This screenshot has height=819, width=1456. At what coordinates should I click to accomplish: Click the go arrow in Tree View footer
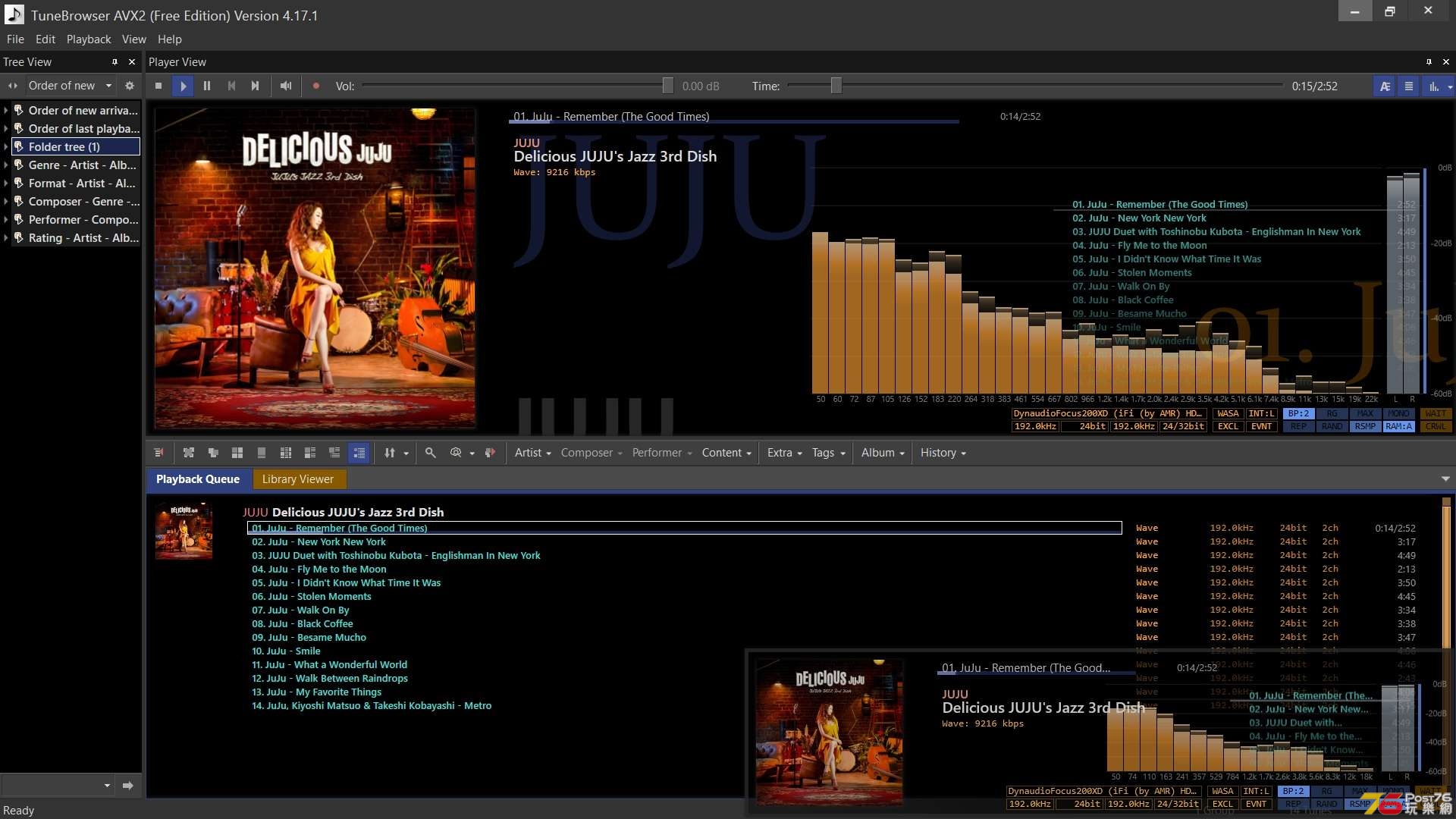click(x=127, y=786)
